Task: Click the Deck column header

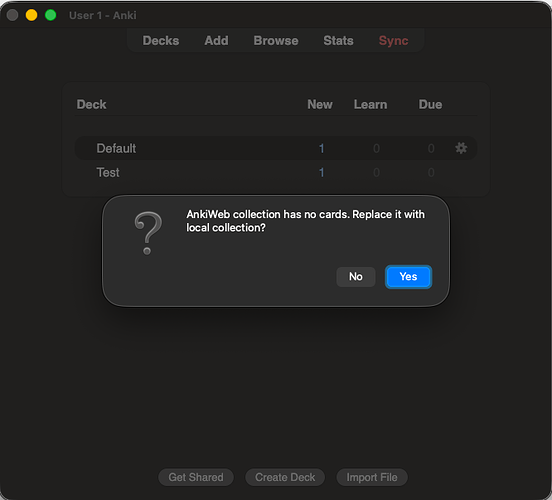Action: 92,104
